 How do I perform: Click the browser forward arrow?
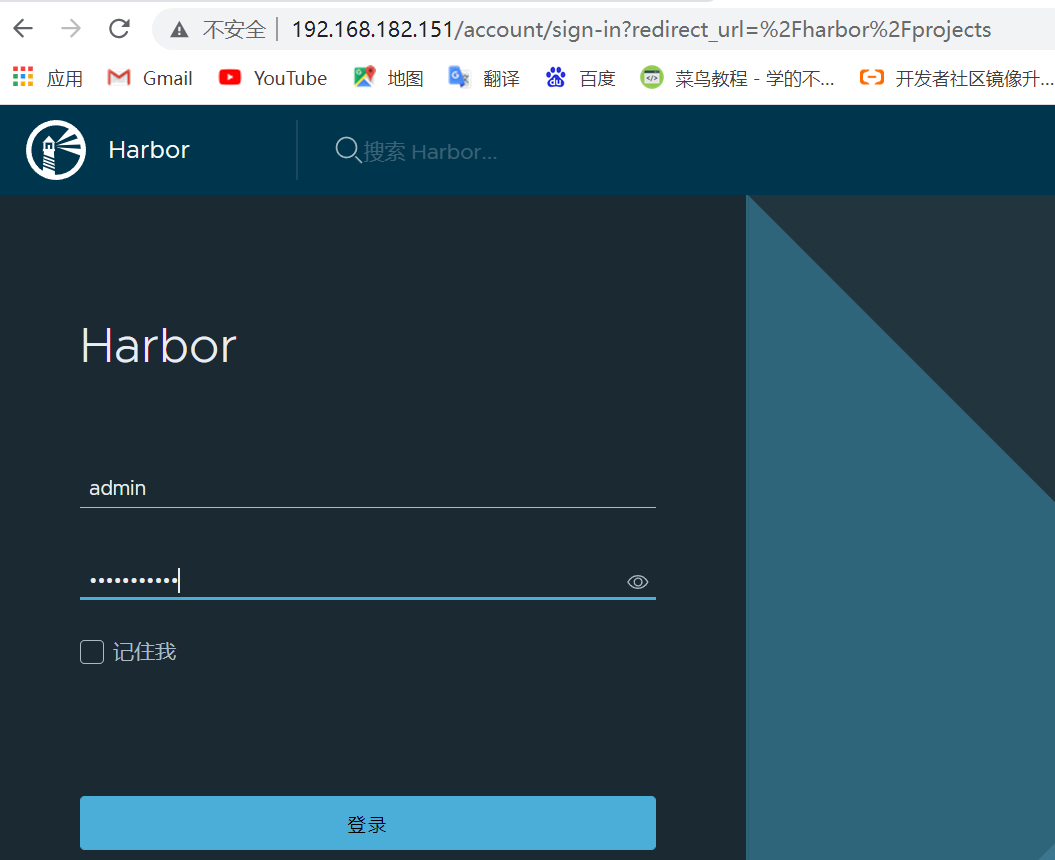click(x=71, y=28)
